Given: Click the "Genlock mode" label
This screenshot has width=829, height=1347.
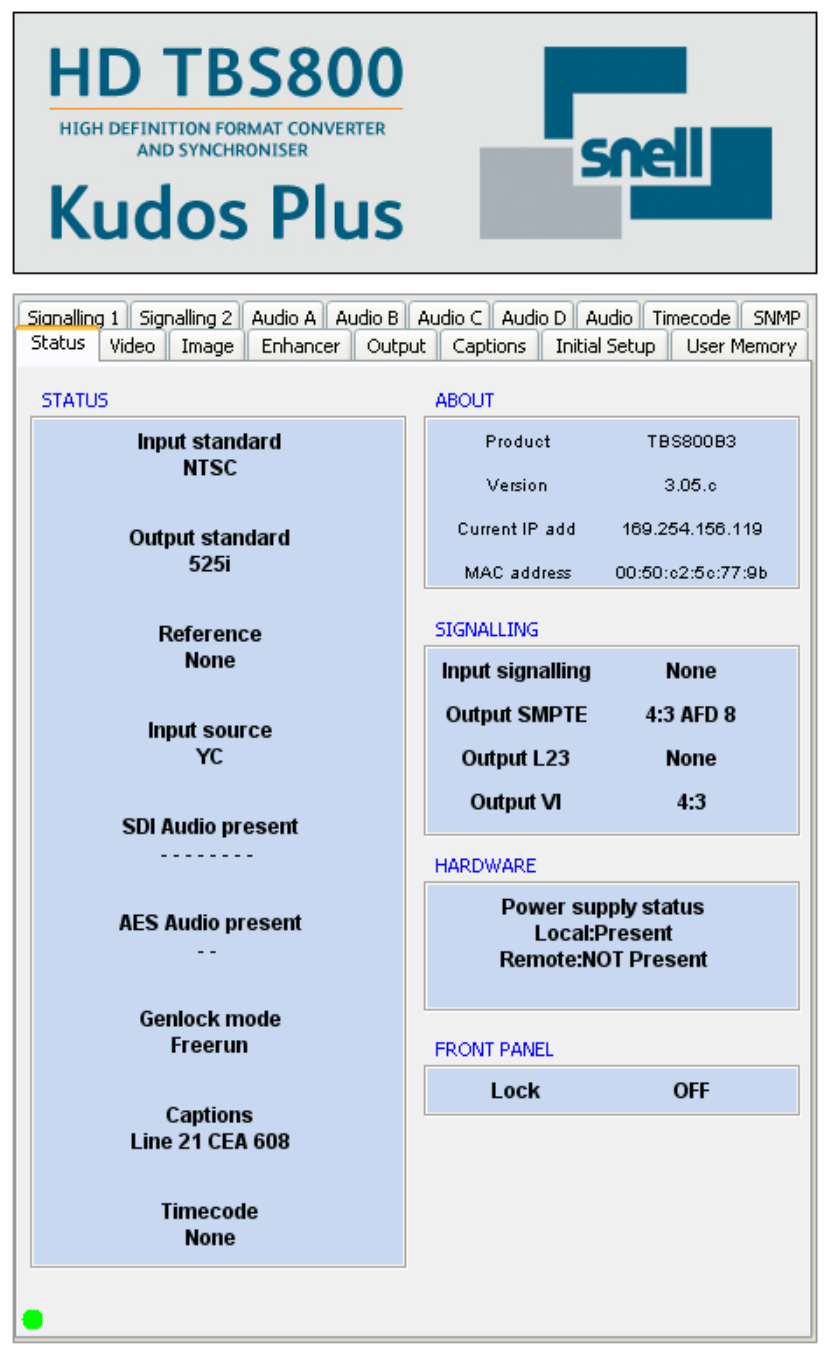Looking at the screenshot, I should point(210,1019).
